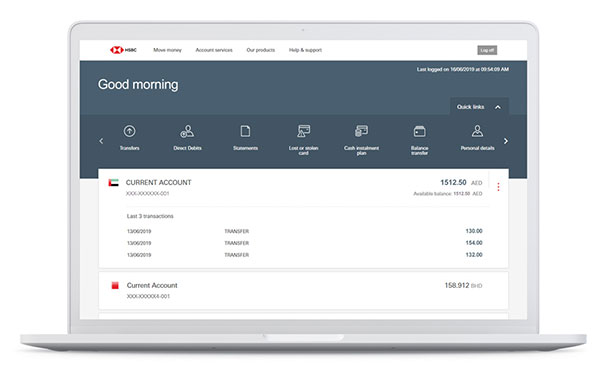Open the Personal details icon
Viewport: 600px width, 389px height.
[x=477, y=131]
